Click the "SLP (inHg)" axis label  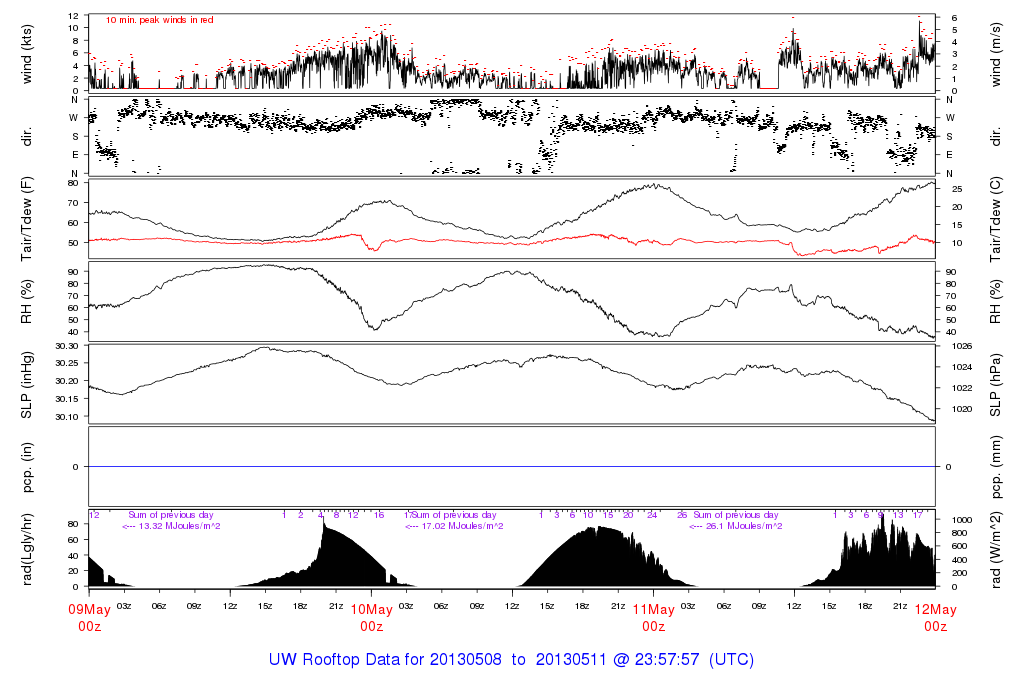click(x=27, y=382)
